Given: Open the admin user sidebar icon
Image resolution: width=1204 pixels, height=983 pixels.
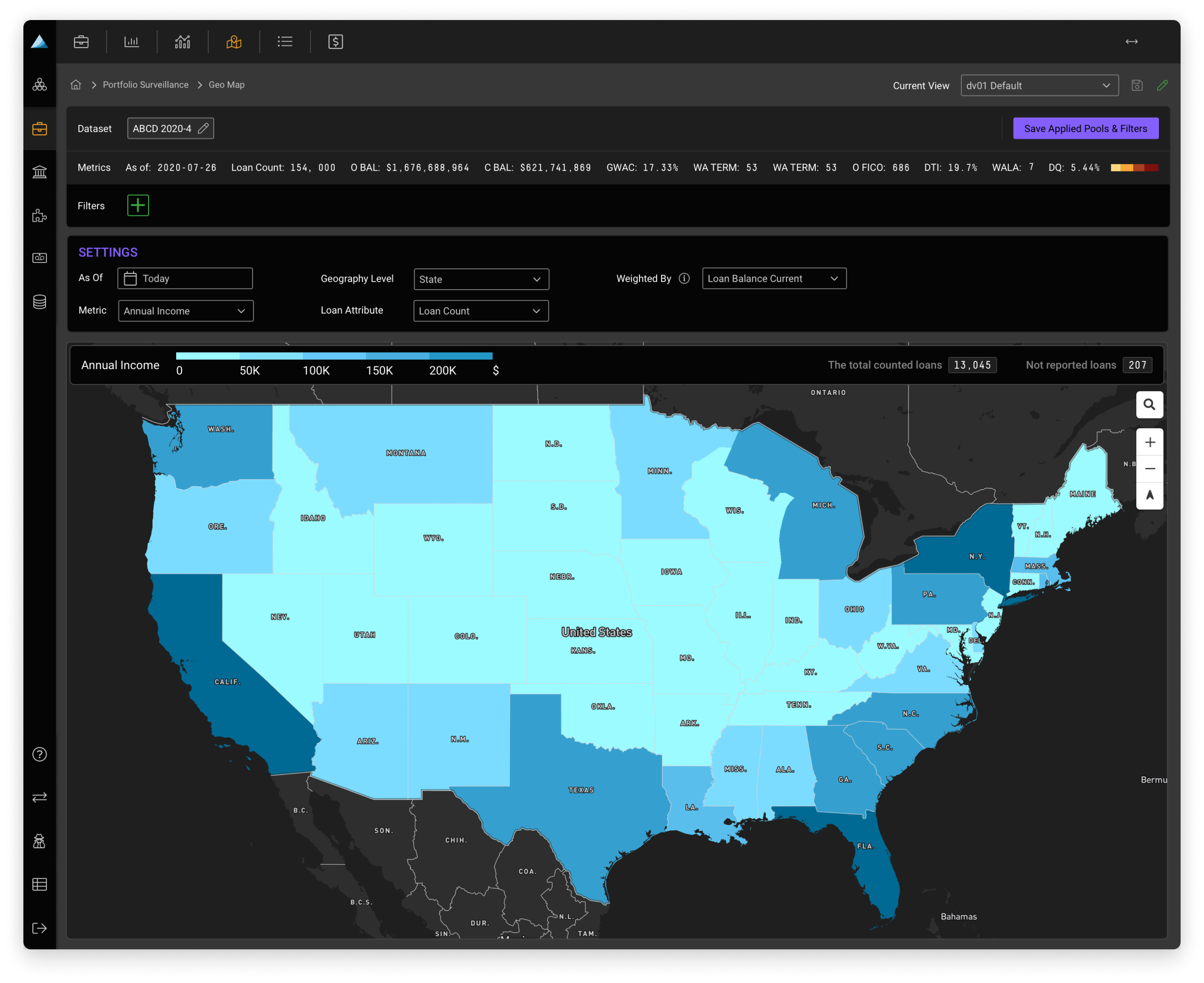Looking at the screenshot, I should (x=40, y=841).
